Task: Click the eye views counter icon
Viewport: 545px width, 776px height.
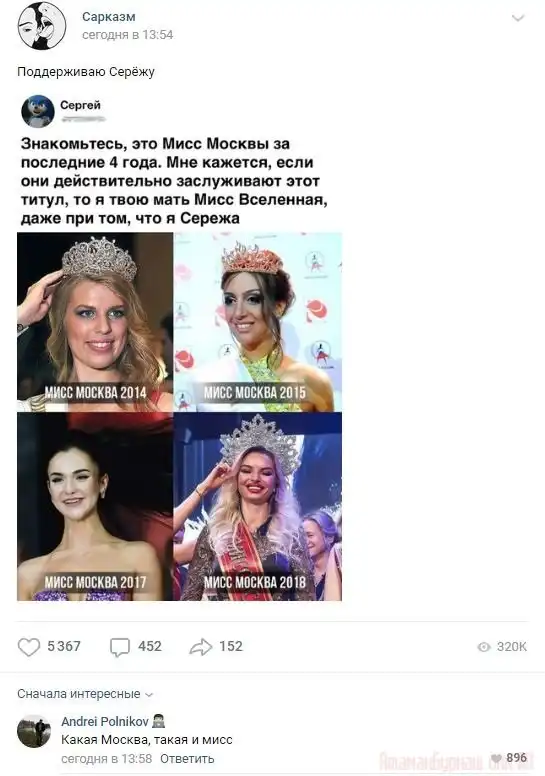Action: [484, 647]
